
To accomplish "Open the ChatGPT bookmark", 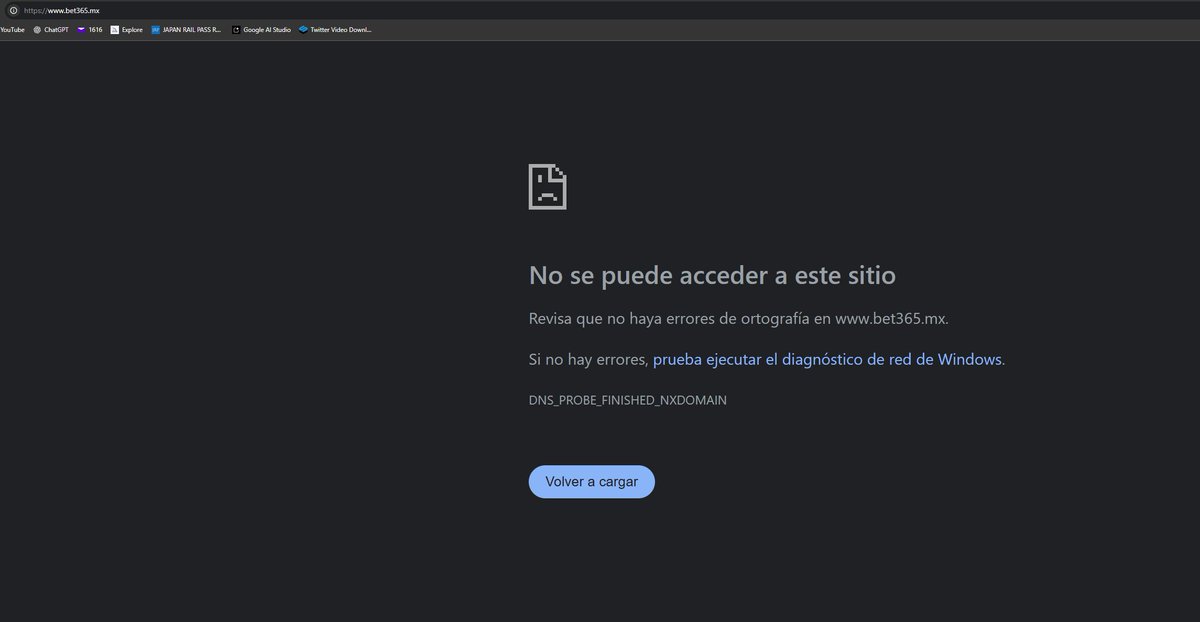I will (x=51, y=30).
